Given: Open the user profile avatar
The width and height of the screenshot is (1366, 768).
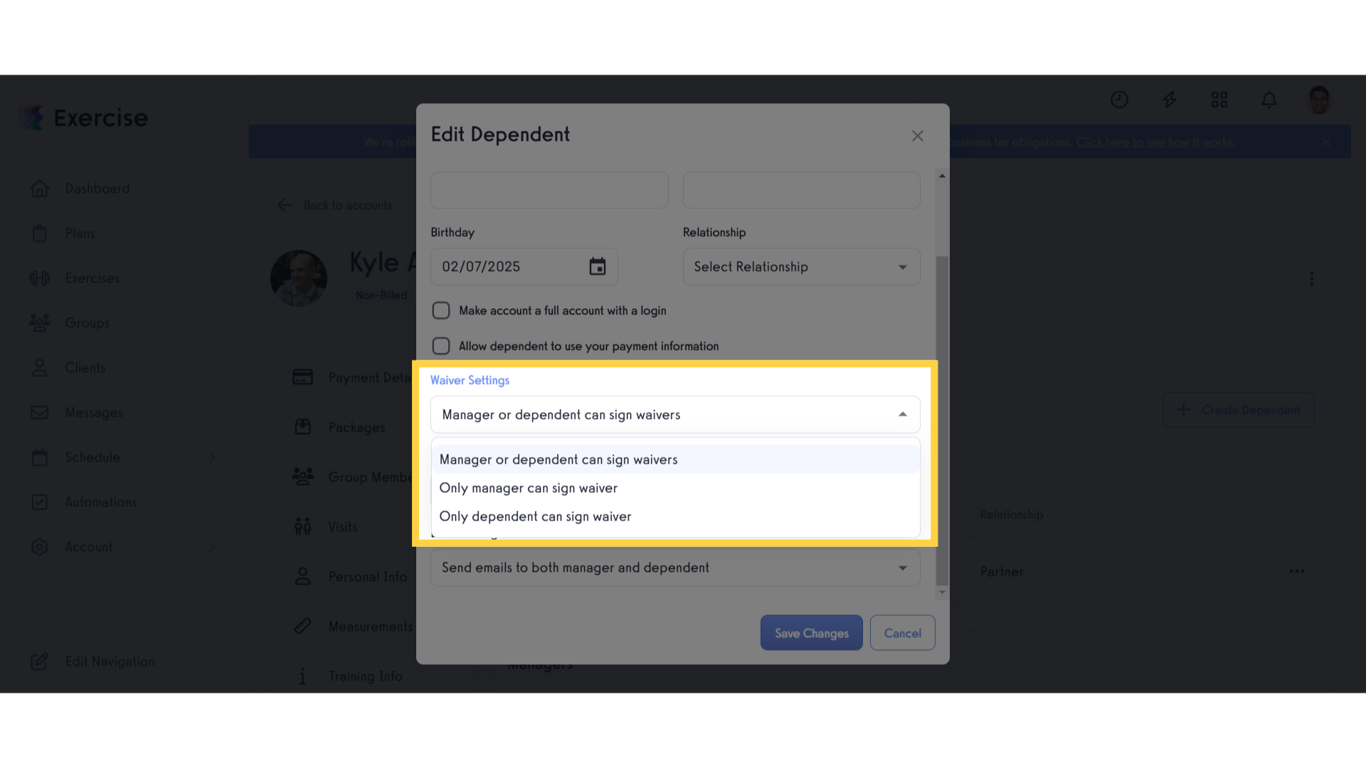Looking at the screenshot, I should tap(1319, 99).
